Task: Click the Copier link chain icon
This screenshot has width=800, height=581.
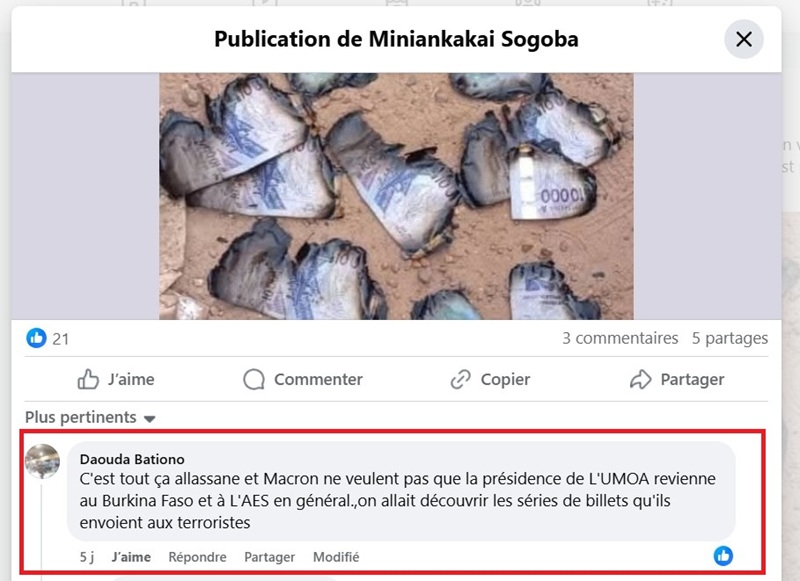Action: (x=460, y=380)
